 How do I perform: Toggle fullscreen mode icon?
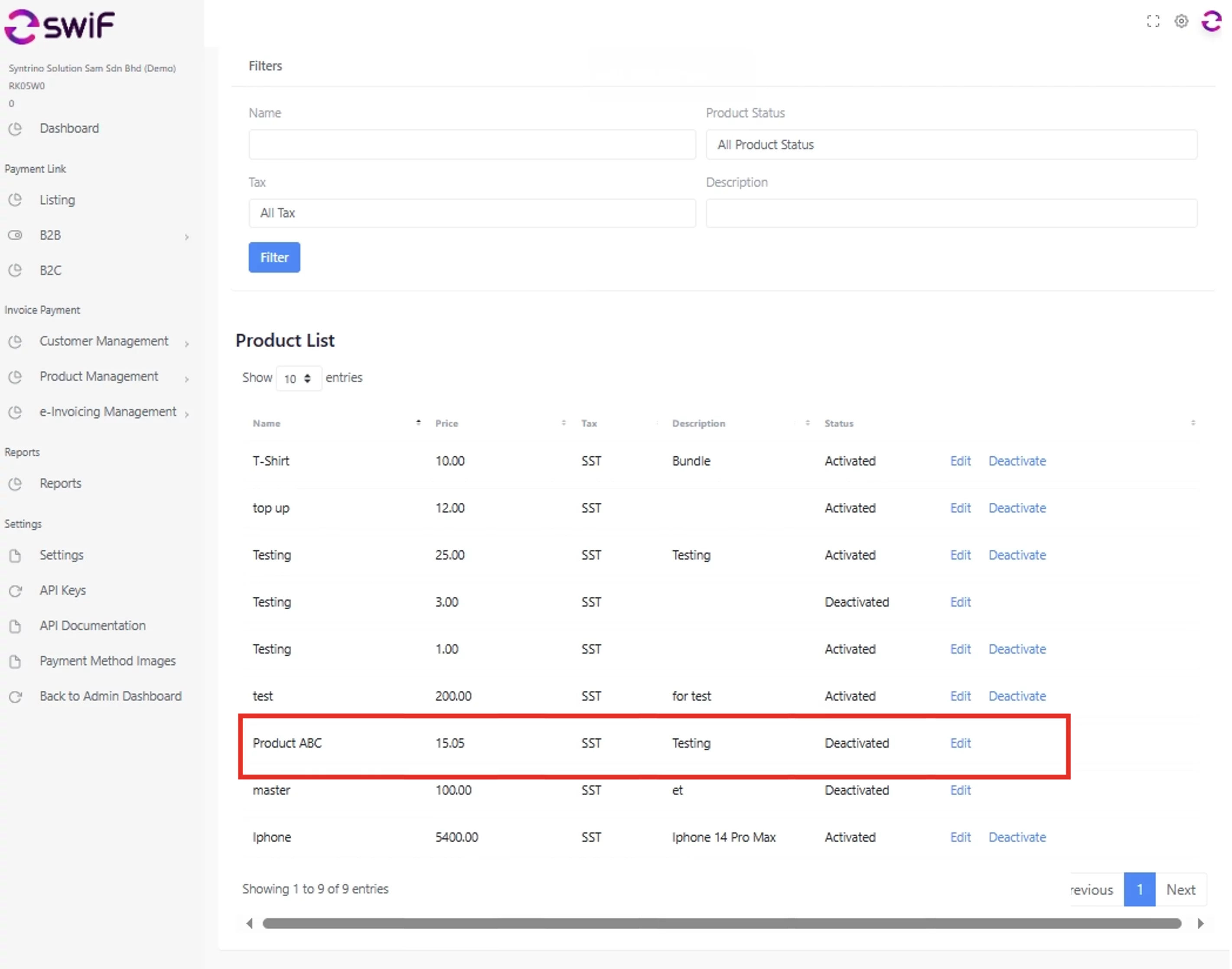tap(1153, 22)
